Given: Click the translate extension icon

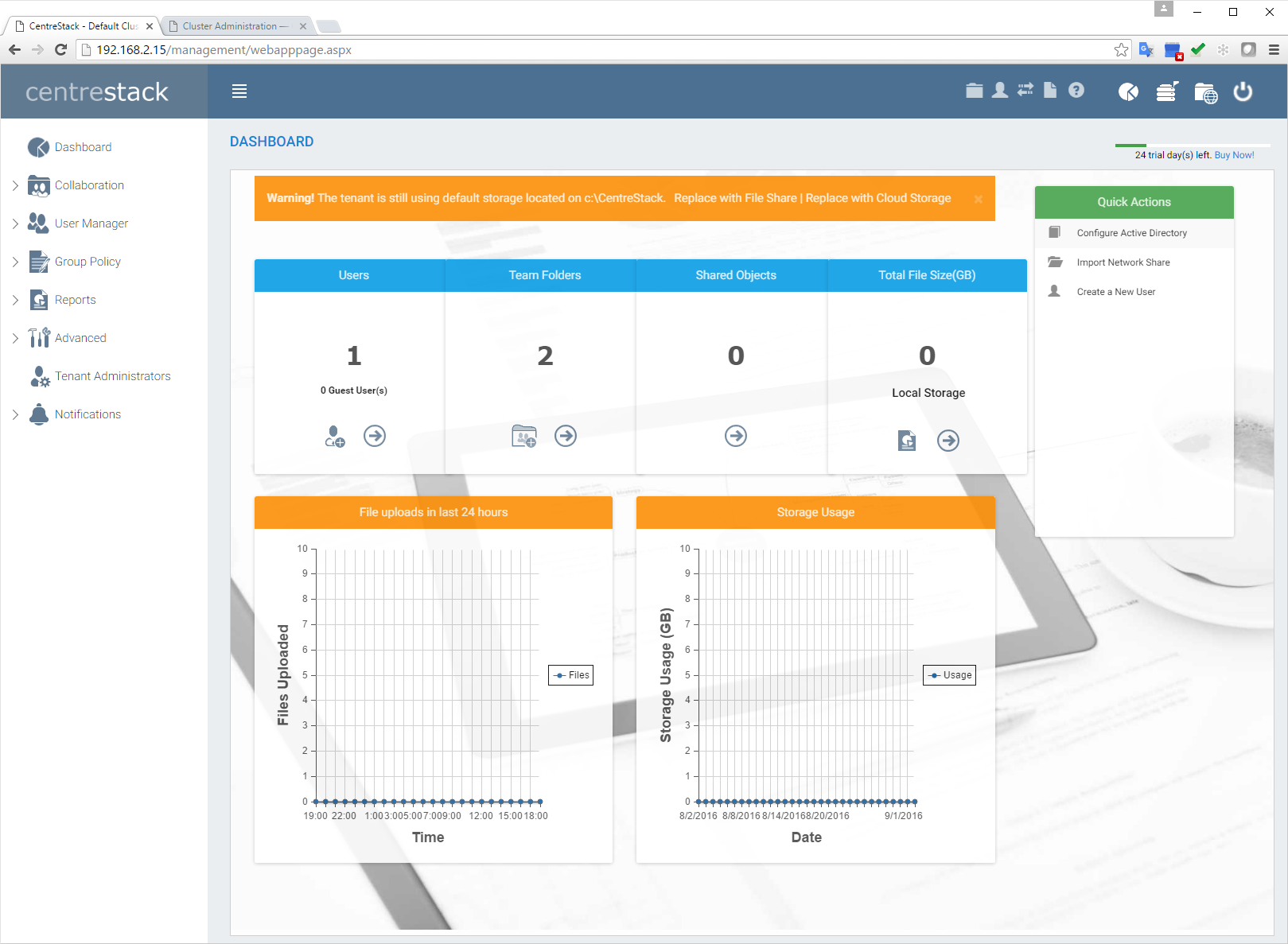Looking at the screenshot, I should pos(1146,49).
